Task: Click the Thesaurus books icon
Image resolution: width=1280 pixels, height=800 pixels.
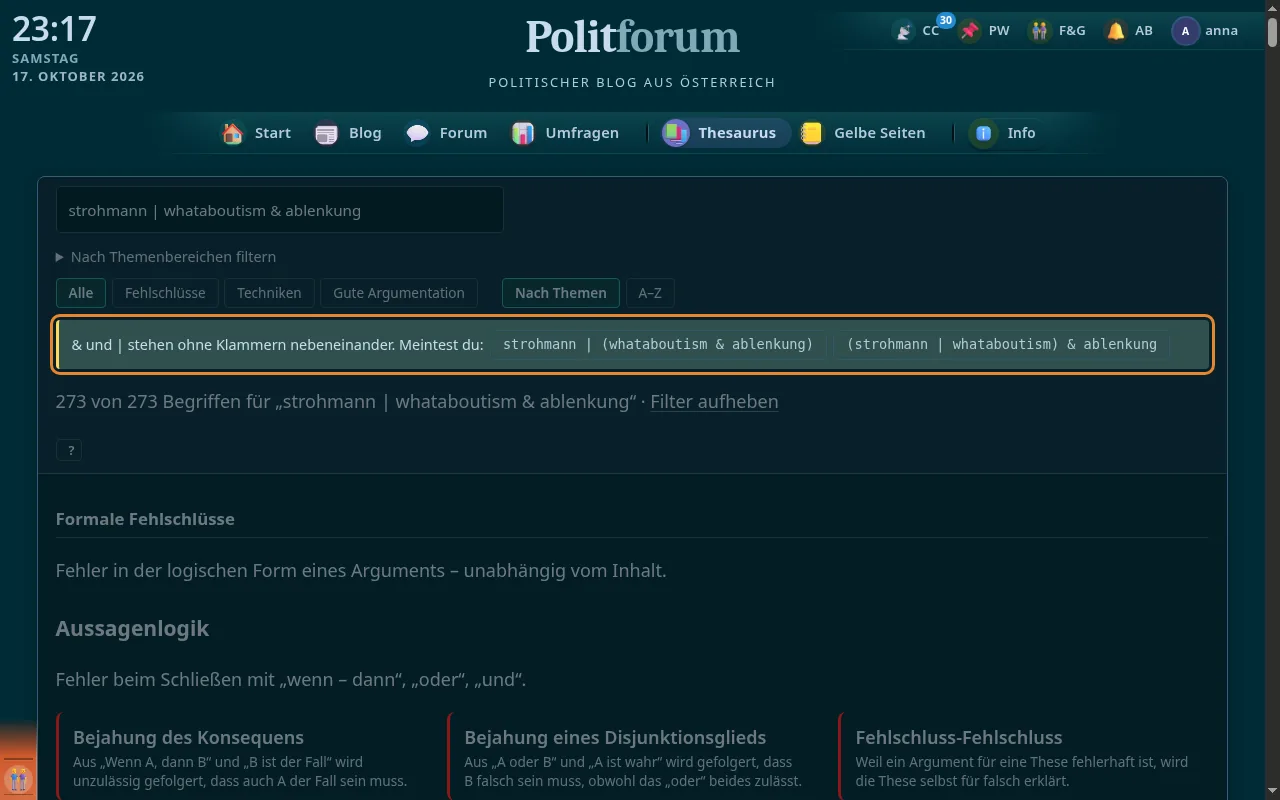Action: pos(676,133)
